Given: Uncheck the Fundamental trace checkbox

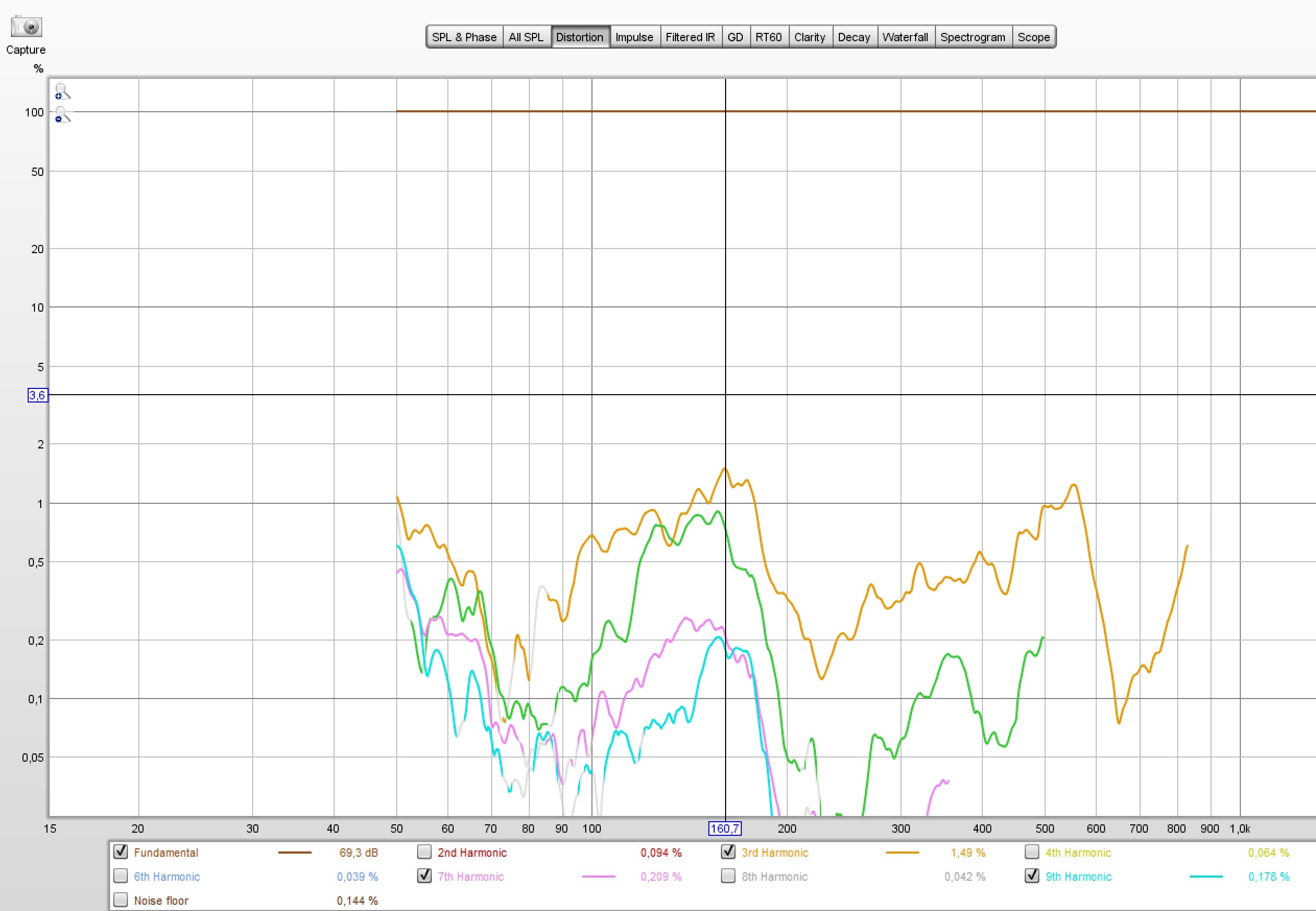Looking at the screenshot, I should (x=121, y=851).
